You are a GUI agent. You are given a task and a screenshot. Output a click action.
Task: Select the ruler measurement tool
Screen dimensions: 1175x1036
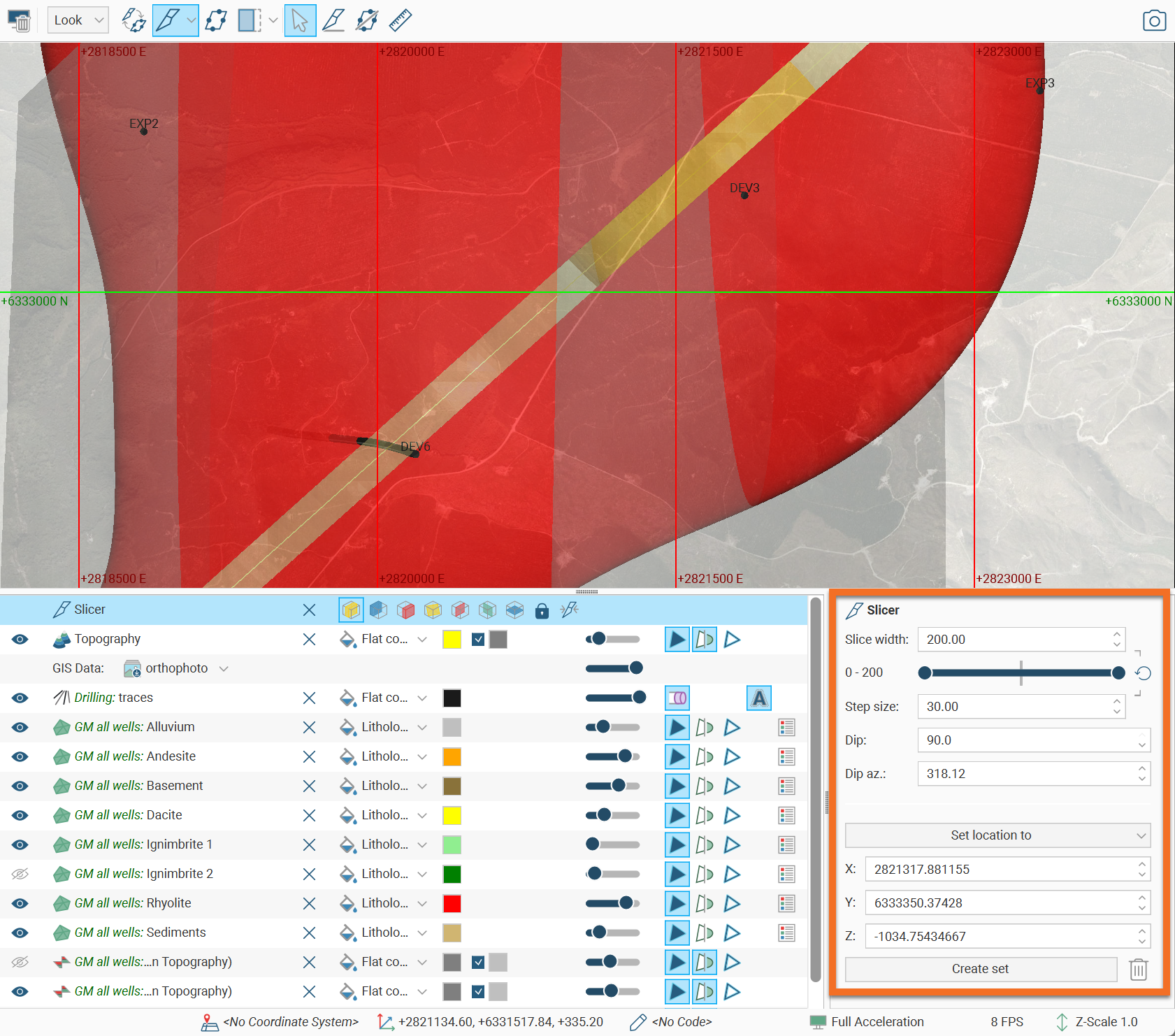400,20
